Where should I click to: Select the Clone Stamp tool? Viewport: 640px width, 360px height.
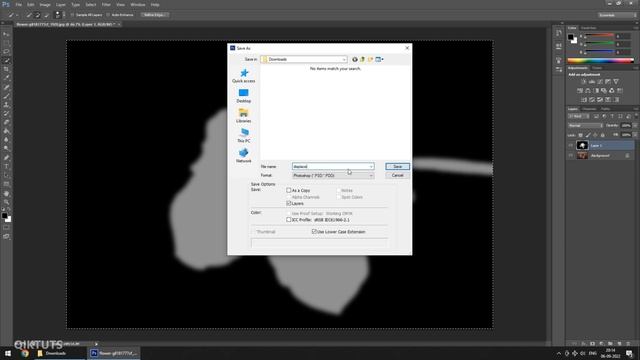[6, 105]
